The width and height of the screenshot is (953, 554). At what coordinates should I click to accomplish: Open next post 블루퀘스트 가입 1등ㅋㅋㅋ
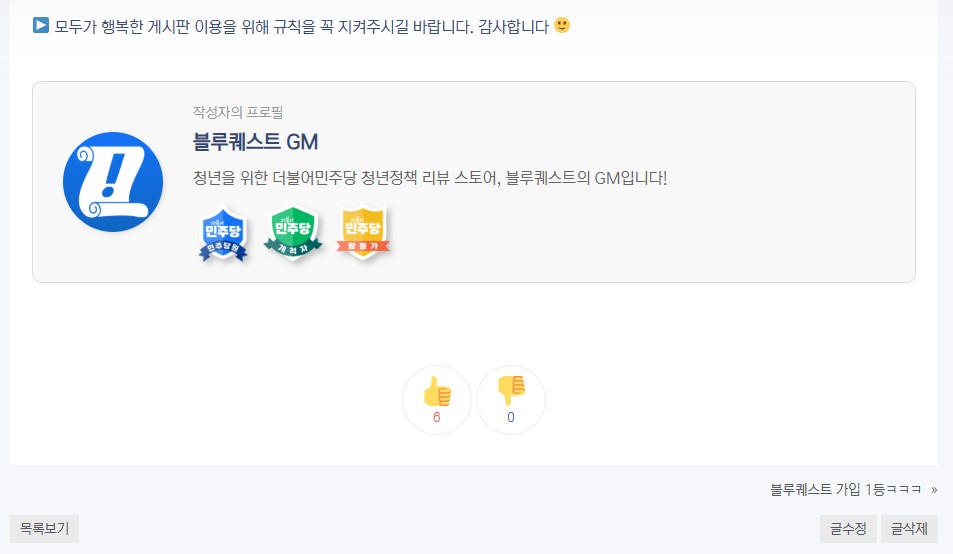[x=845, y=490]
